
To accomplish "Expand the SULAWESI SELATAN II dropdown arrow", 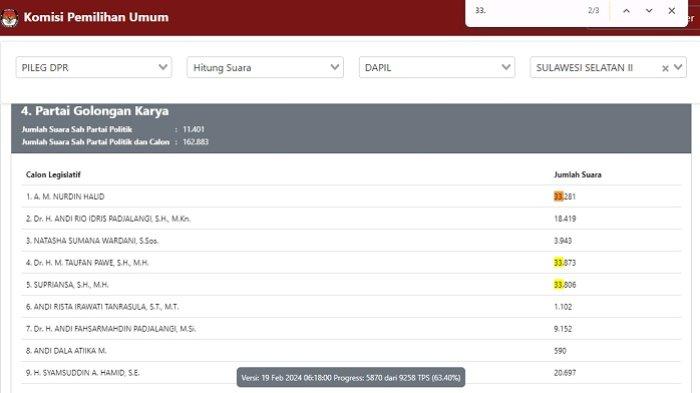I will click(x=678, y=67).
